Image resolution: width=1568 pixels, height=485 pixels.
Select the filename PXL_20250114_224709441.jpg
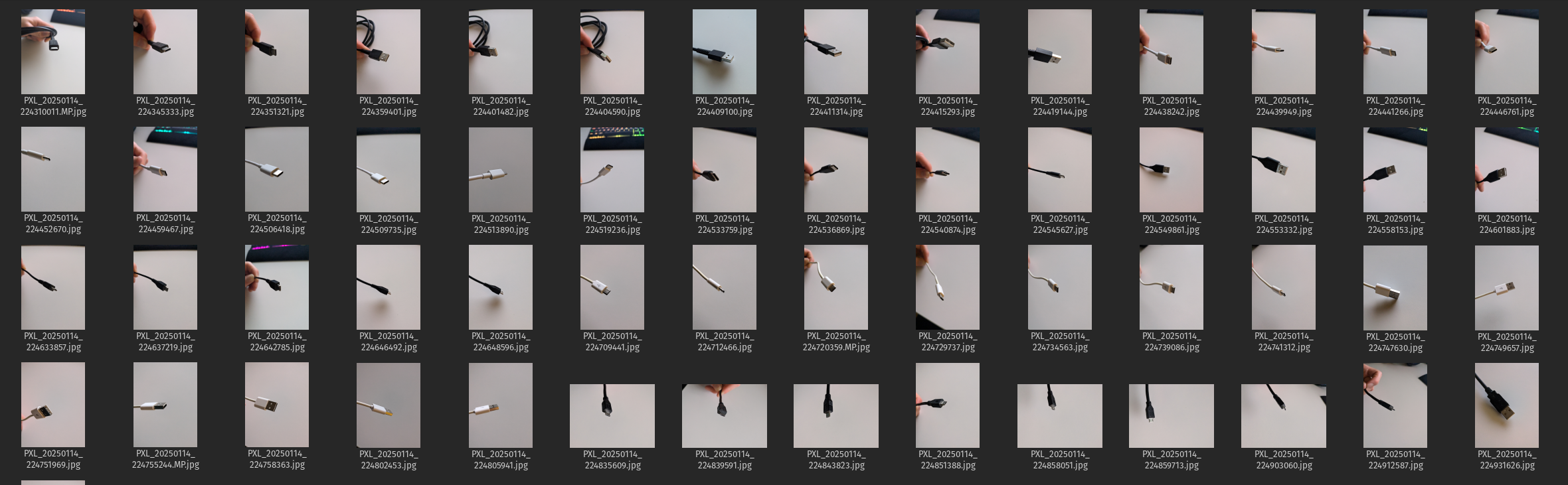point(612,342)
